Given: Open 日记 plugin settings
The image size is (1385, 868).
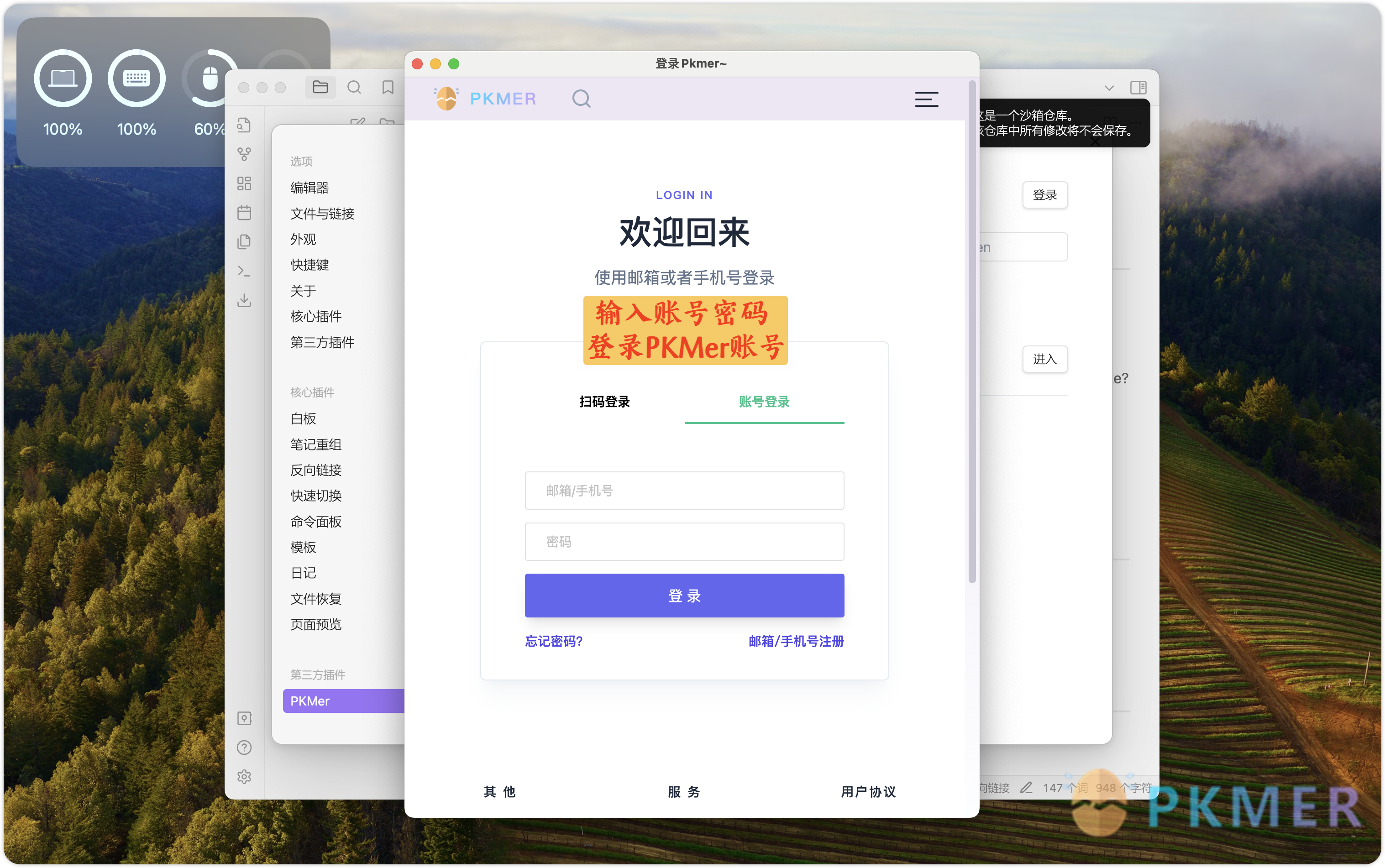Looking at the screenshot, I should [303, 572].
